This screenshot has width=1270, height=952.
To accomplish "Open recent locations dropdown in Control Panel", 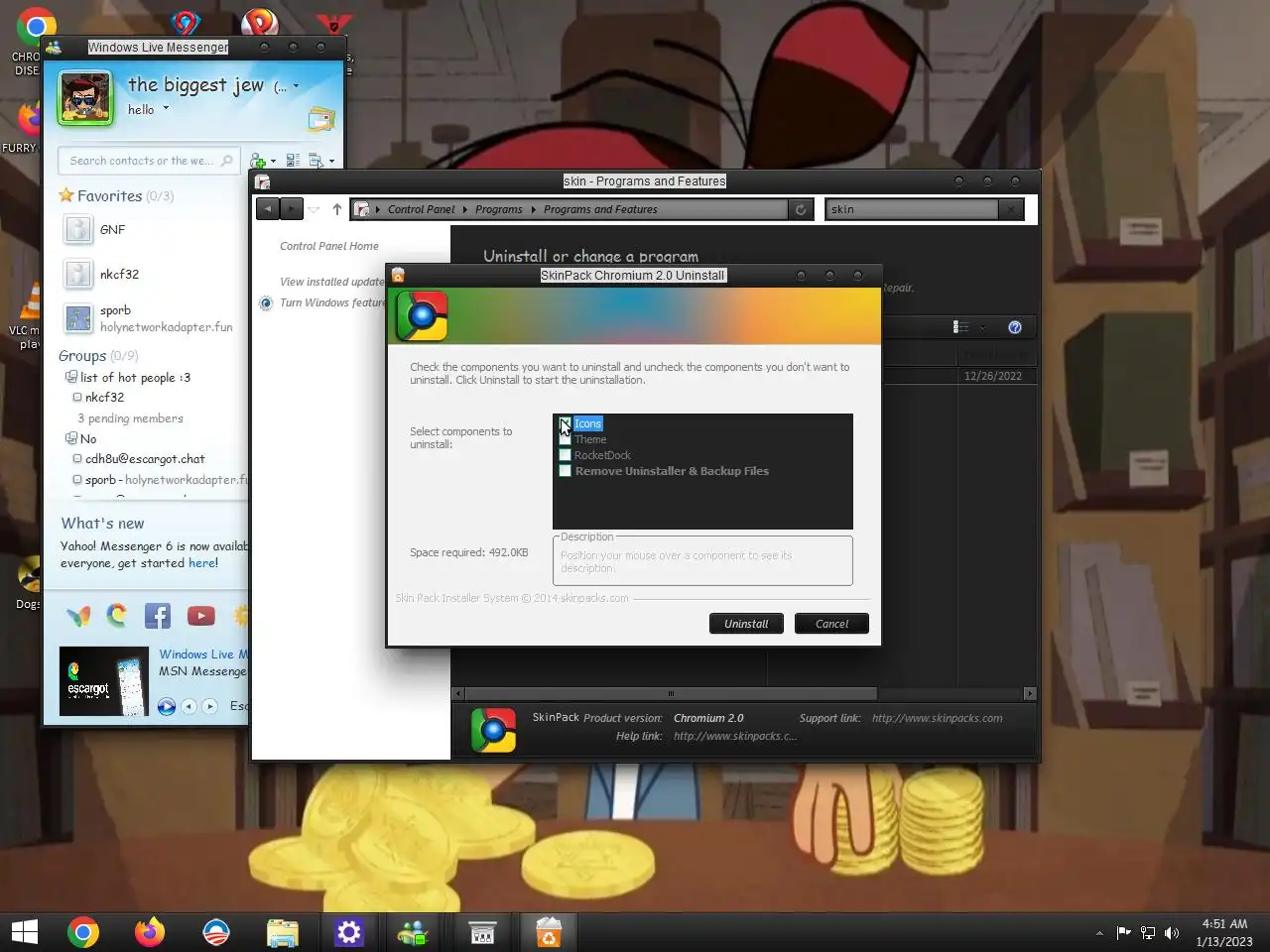I will coord(314,209).
